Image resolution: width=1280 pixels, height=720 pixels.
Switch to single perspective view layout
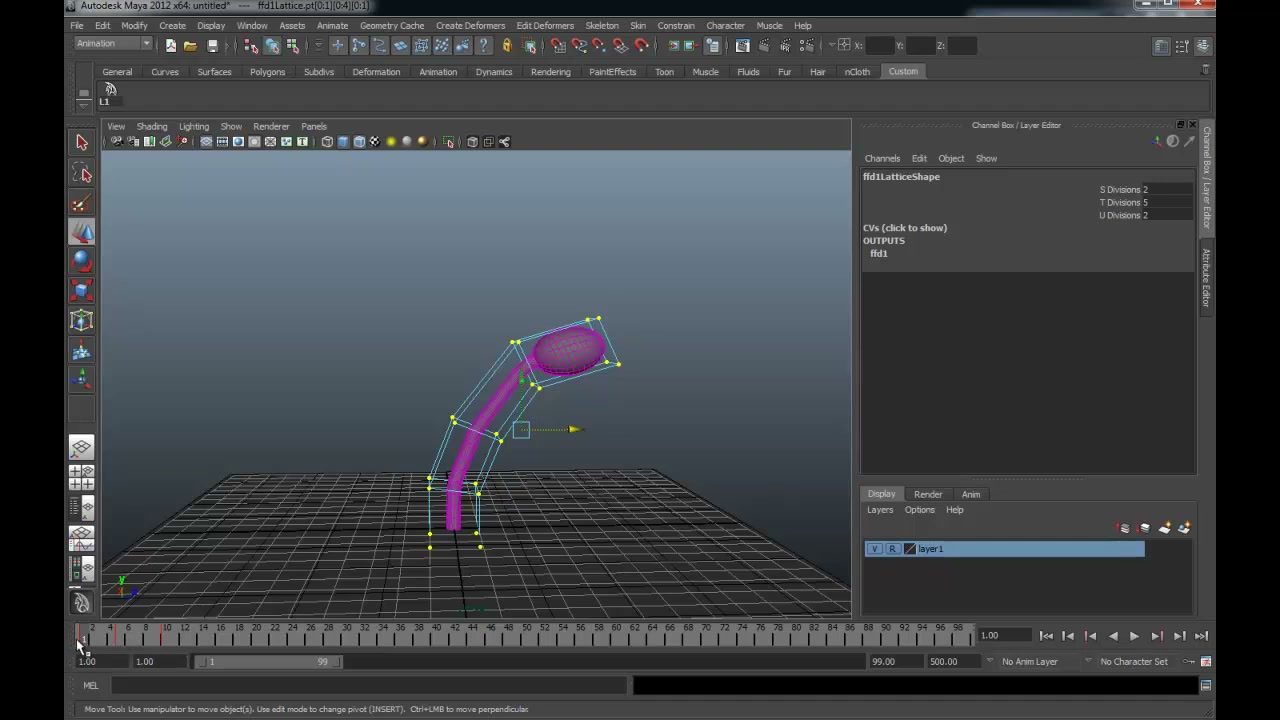(x=82, y=448)
